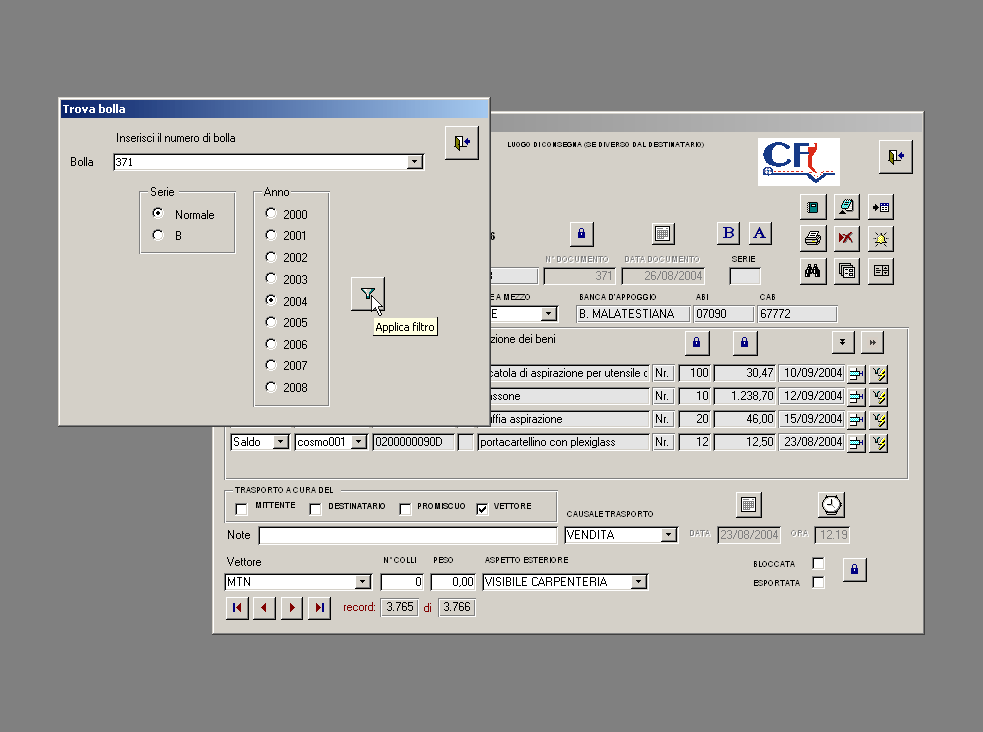
Task: Click padlock icon above quantity column
Action: 697,342
